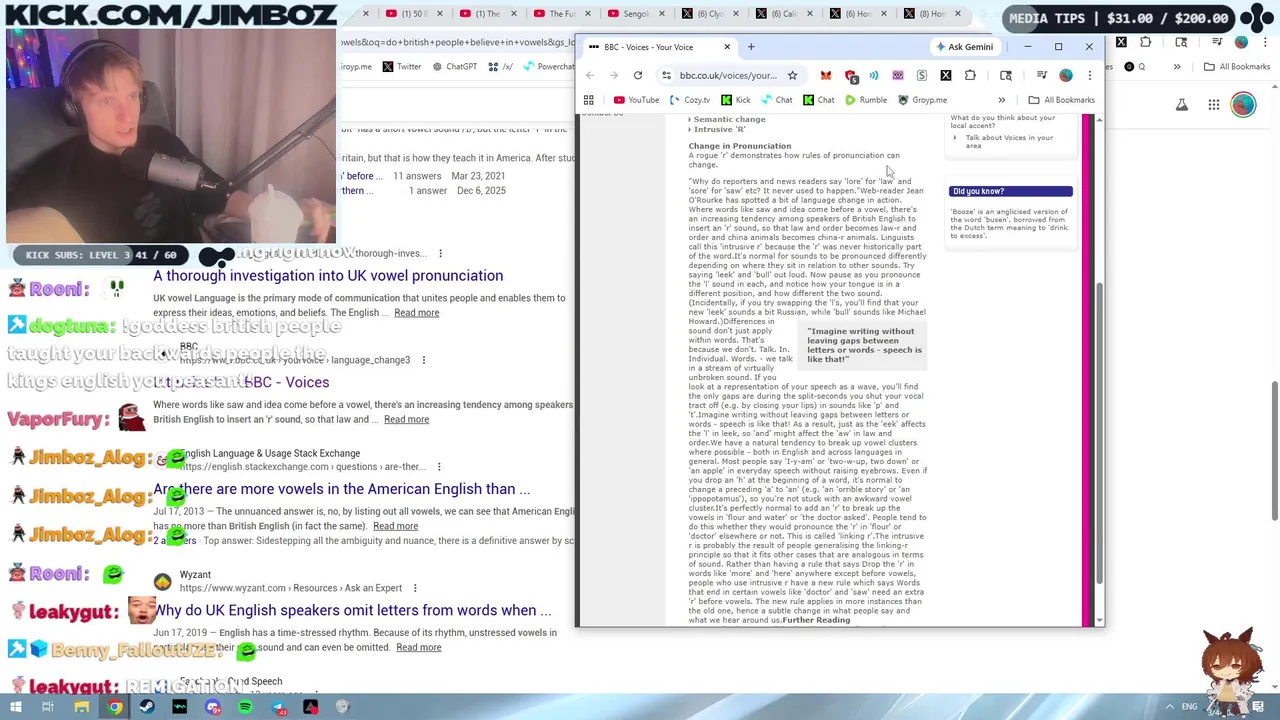Expand hidden bookmarks chevron in BBC window

1001,100
